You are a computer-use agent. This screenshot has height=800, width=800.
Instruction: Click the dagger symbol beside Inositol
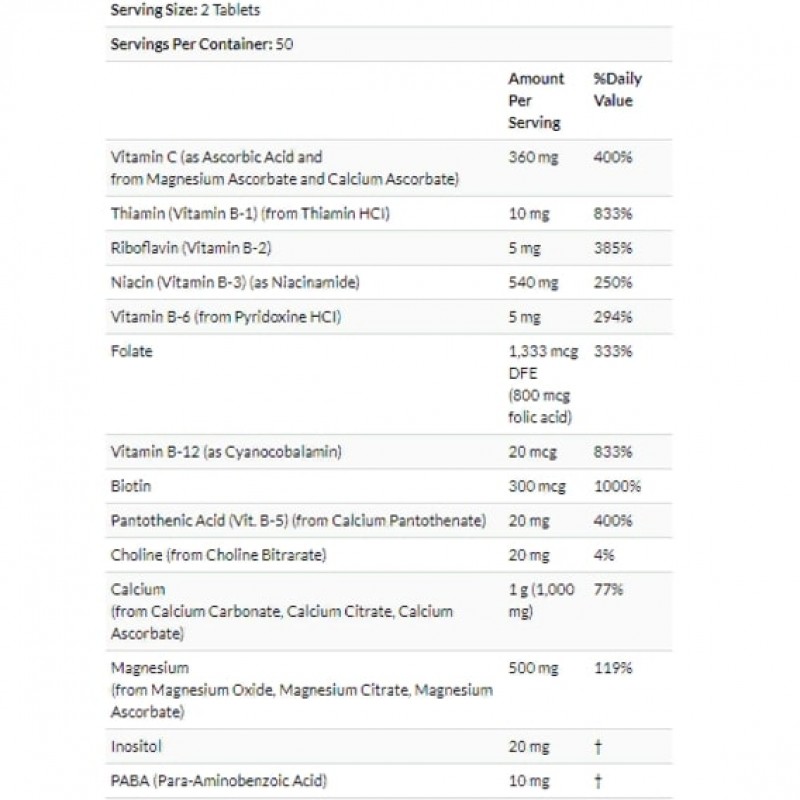[x=598, y=746]
